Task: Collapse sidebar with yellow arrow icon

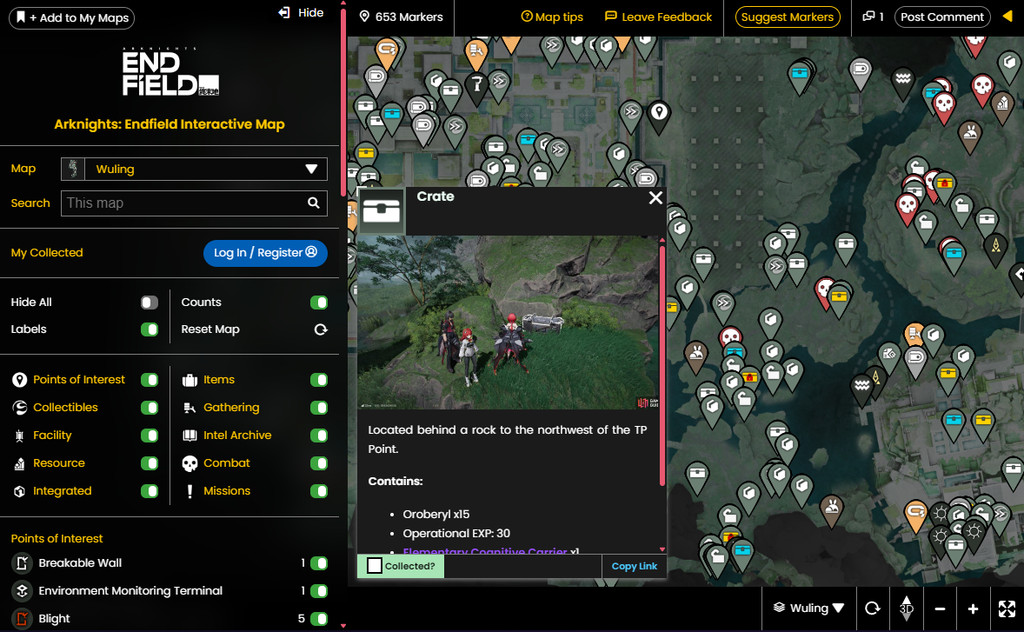Action: click(1008, 16)
